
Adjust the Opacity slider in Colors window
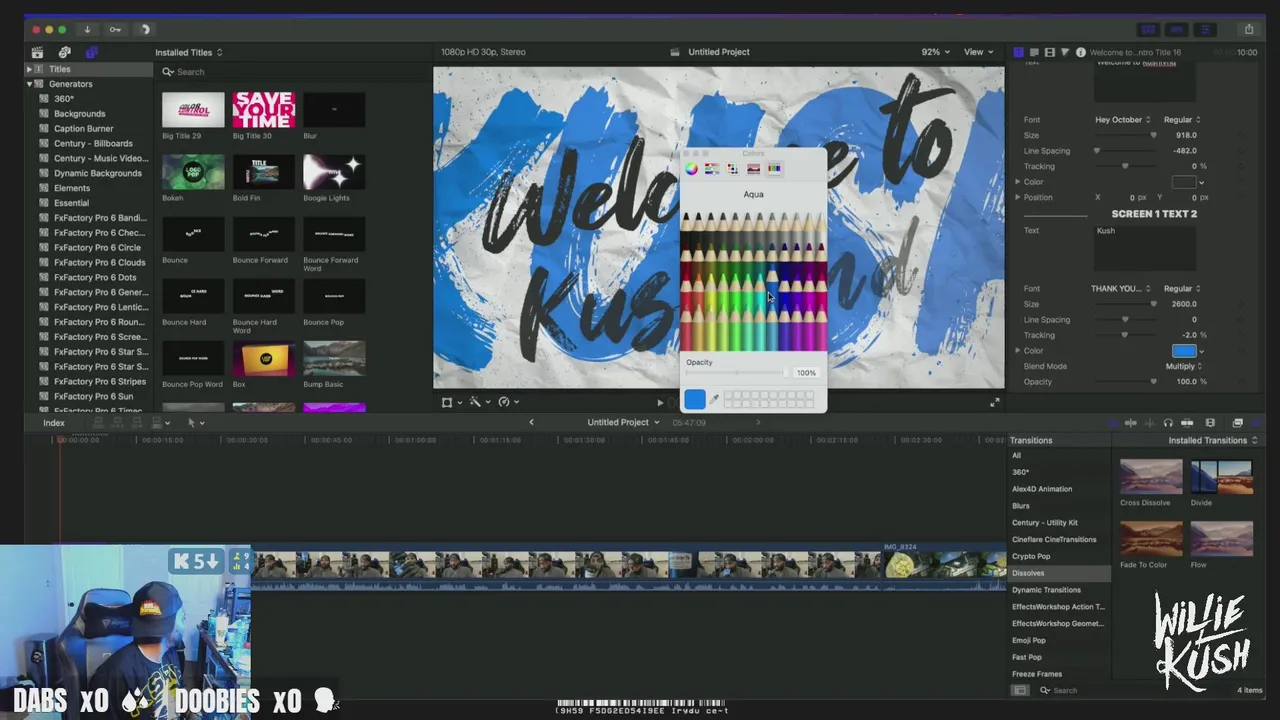coord(736,373)
